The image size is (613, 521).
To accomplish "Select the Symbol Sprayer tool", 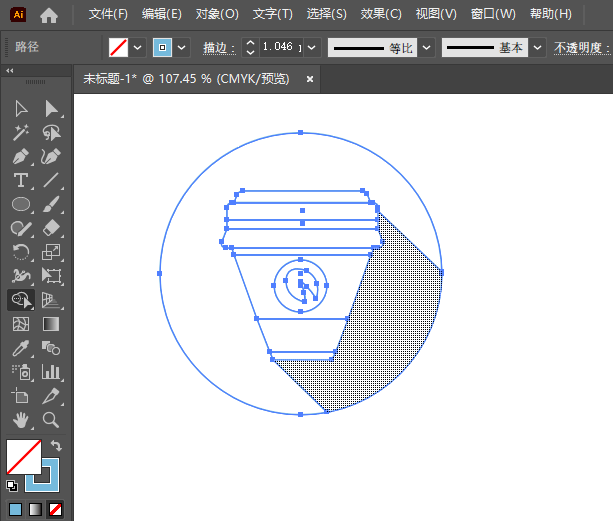I will tap(21, 372).
